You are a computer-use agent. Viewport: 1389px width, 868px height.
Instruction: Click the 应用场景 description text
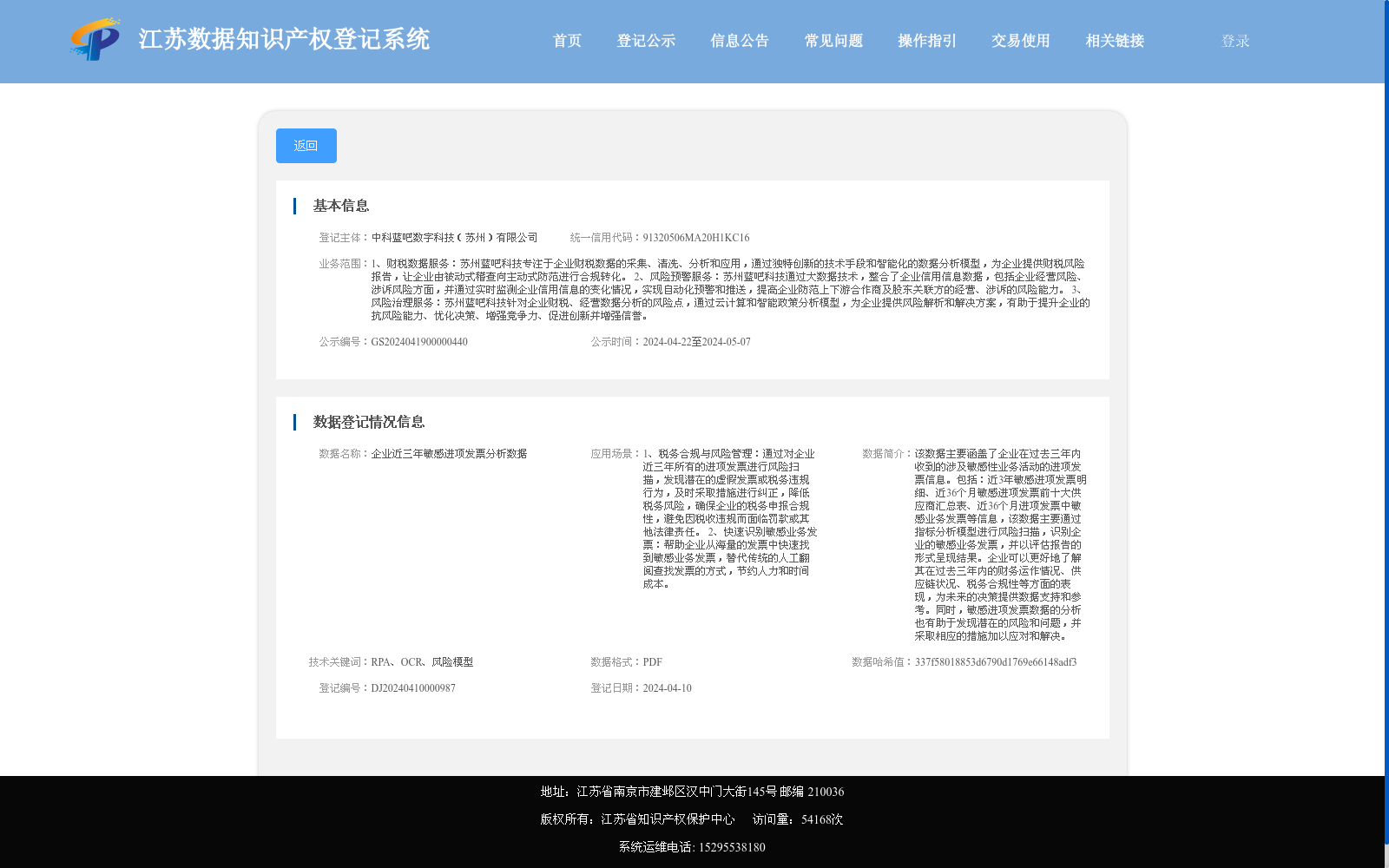(730, 519)
